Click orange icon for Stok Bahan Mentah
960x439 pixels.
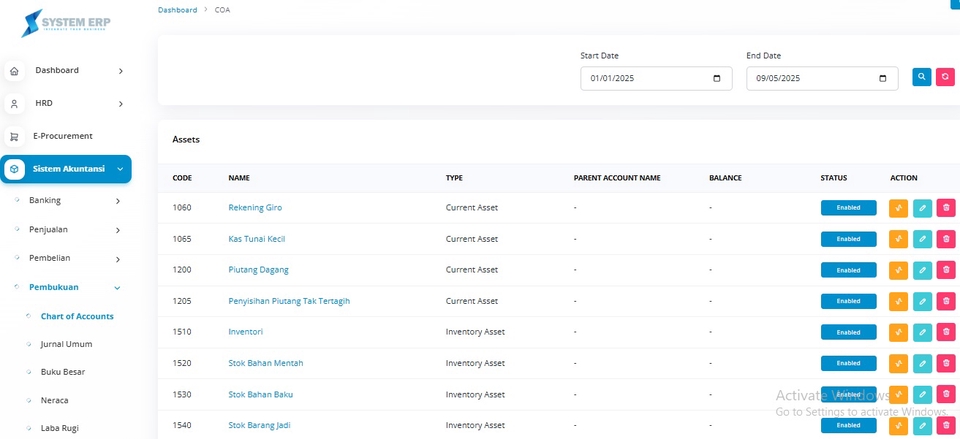coord(898,364)
